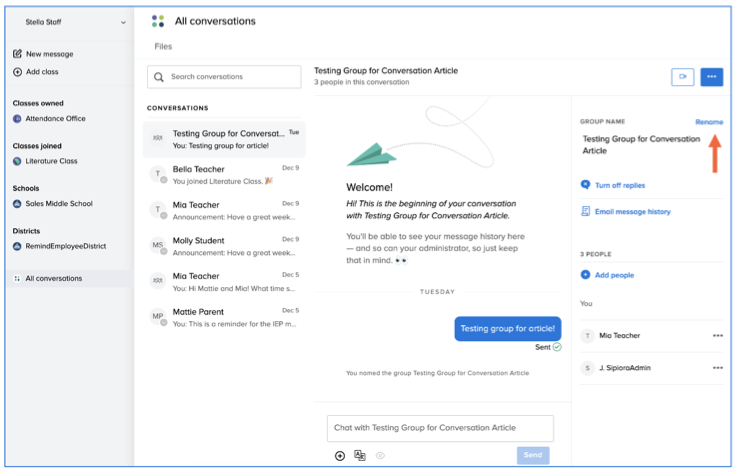The width and height of the screenshot is (736, 472).
Task: Turn off replies for this group
Action: (x=619, y=185)
